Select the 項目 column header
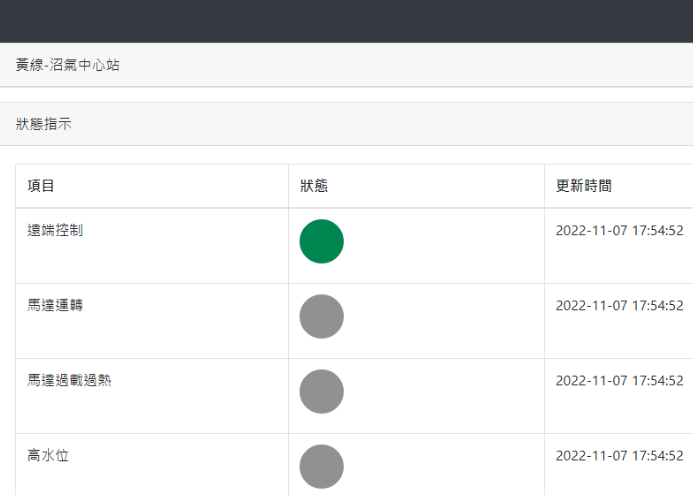Screen dimensions: 693x495 pos(41,186)
